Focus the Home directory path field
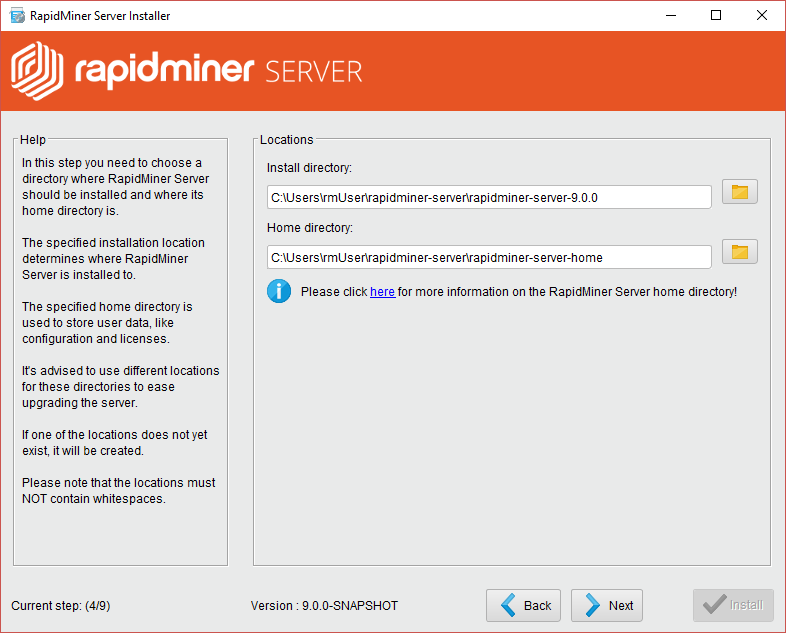The height and width of the screenshot is (633, 786). [489, 257]
